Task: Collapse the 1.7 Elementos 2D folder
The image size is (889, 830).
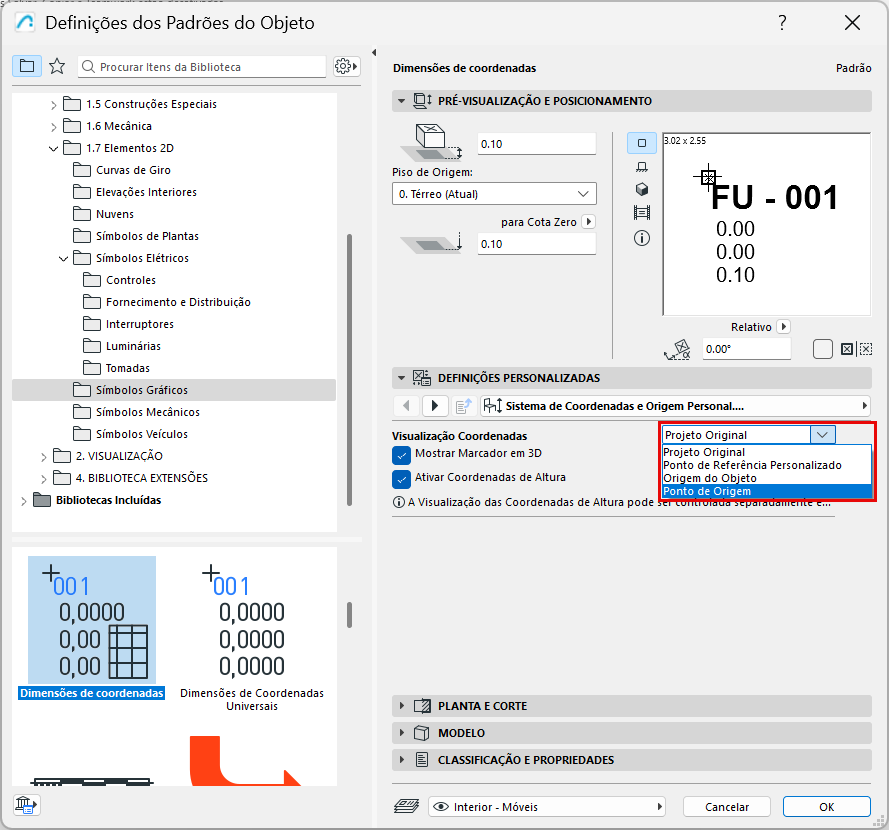Action: 53,149
